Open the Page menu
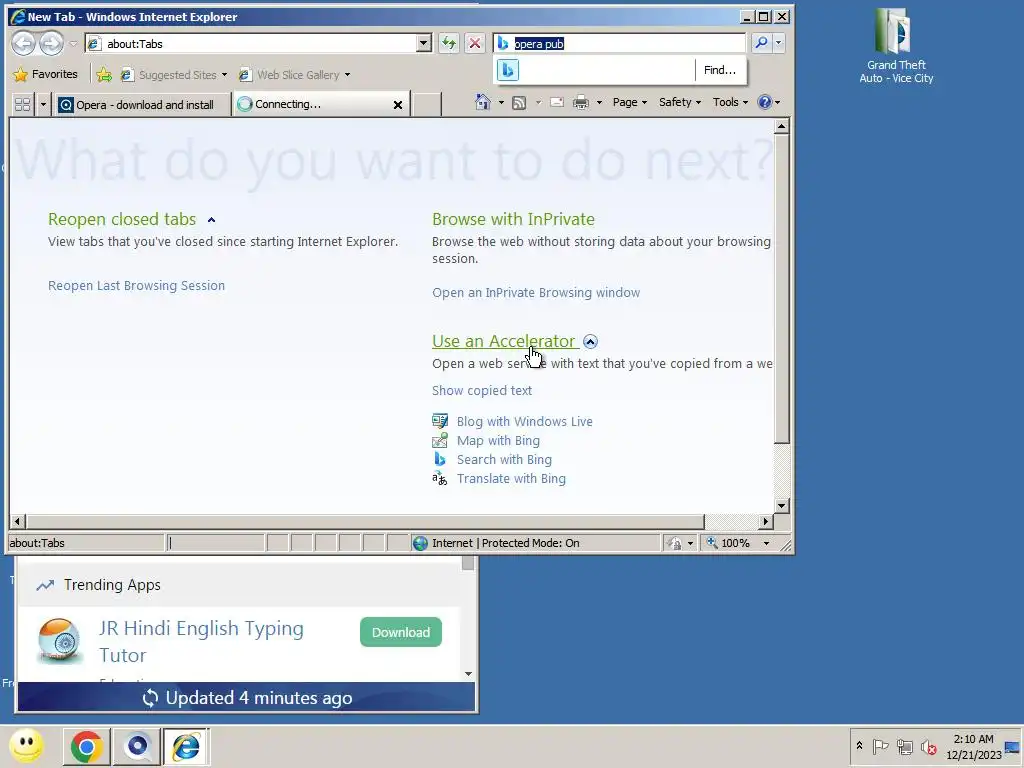This screenshot has height=768, width=1024. (630, 102)
